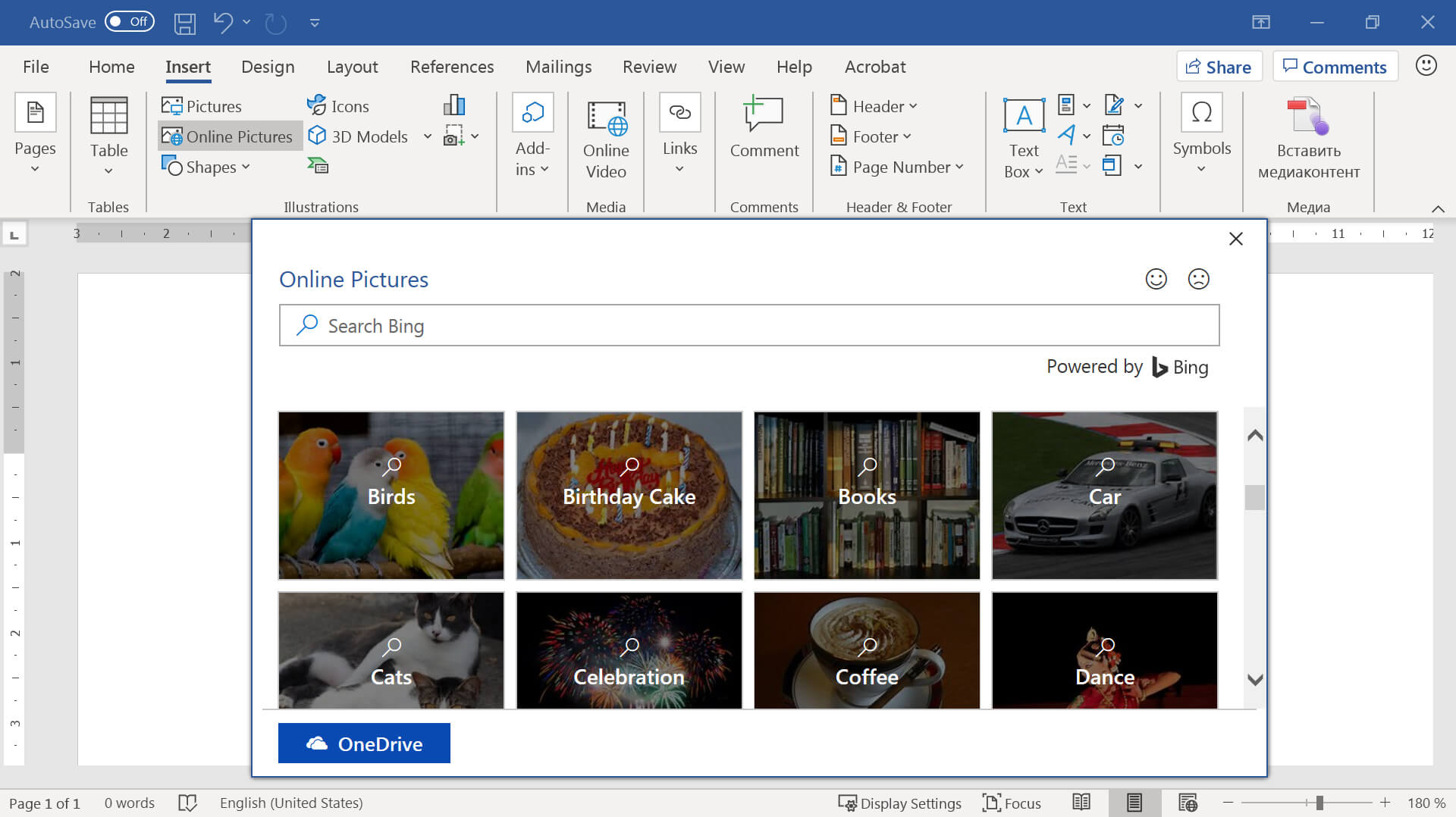This screenshot has width=1456, height=817.
Task: Open the Icons gallery
Action: point(338,106)
